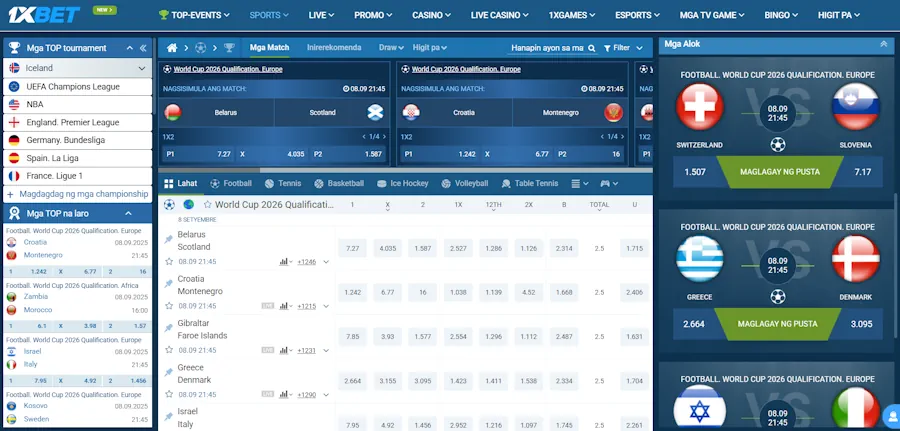Favorite Belarus–Scotland with star icon

pos(169,262)
